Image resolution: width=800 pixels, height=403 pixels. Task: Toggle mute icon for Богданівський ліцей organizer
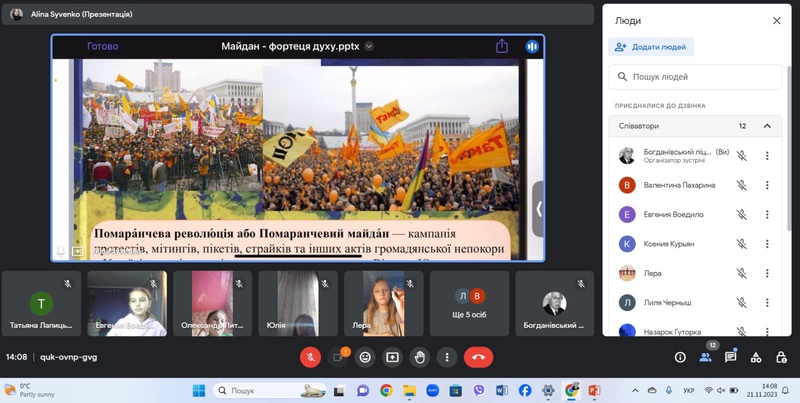(741, 156)
